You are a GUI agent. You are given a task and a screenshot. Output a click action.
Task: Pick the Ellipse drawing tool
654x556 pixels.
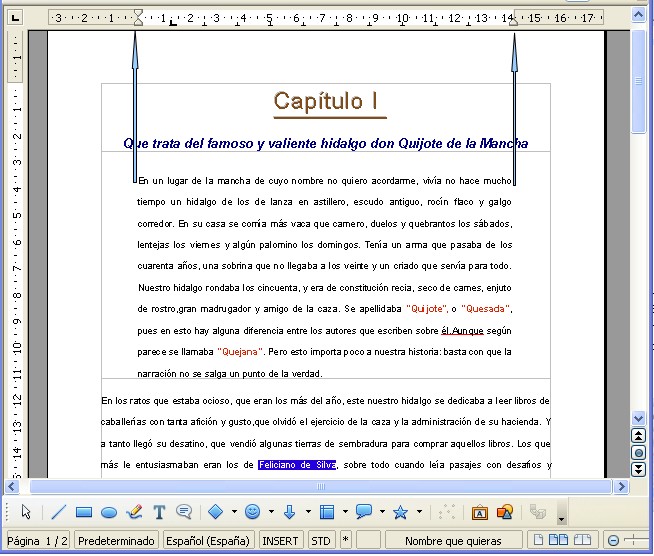pos(109,512)
